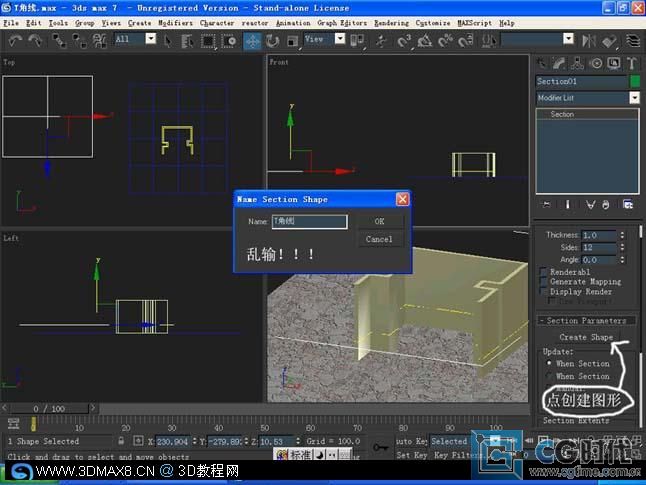Enable the Renderable checkbox
Viewport: 646px width, 485px height.
point(543,272)
